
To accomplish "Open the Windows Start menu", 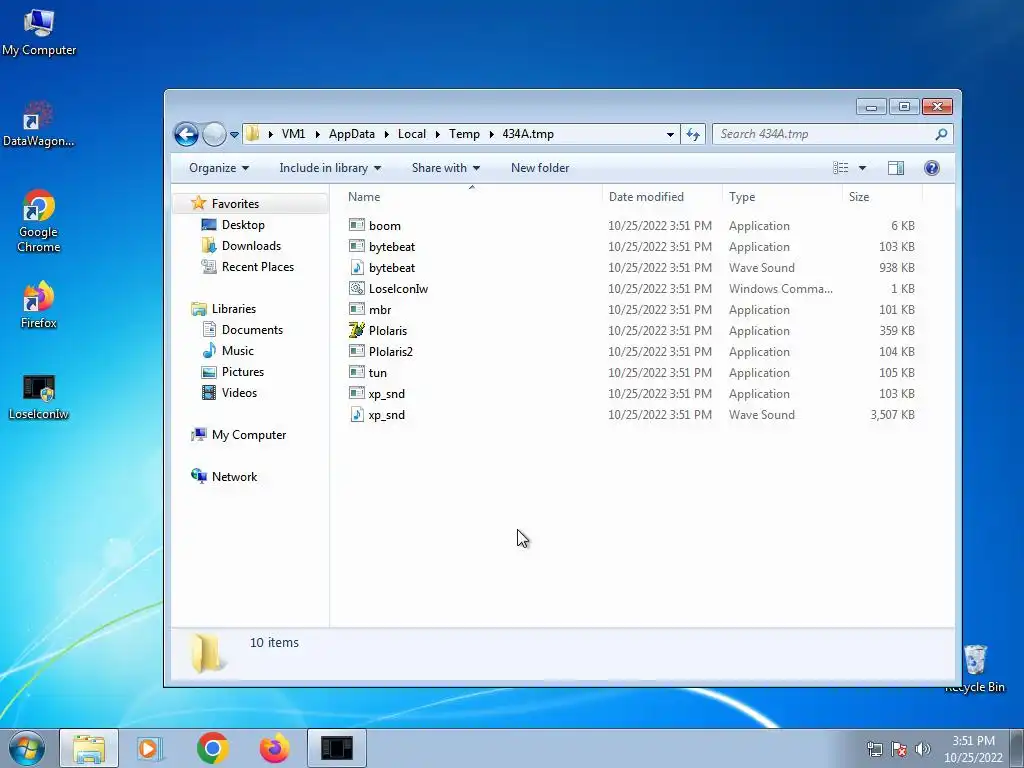I will pos(27,748).
